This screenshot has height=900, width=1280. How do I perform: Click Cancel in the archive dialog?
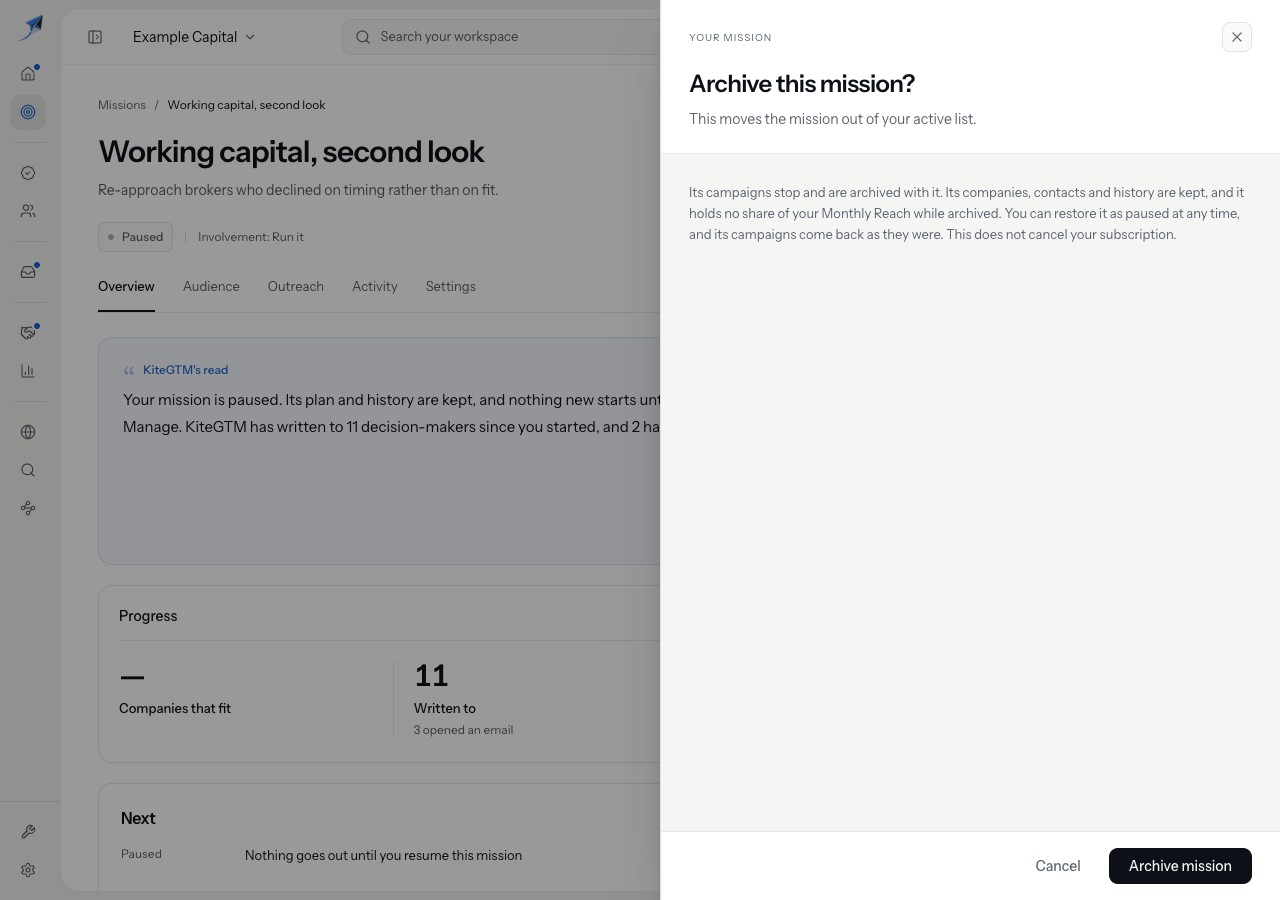coord(1058,866)
